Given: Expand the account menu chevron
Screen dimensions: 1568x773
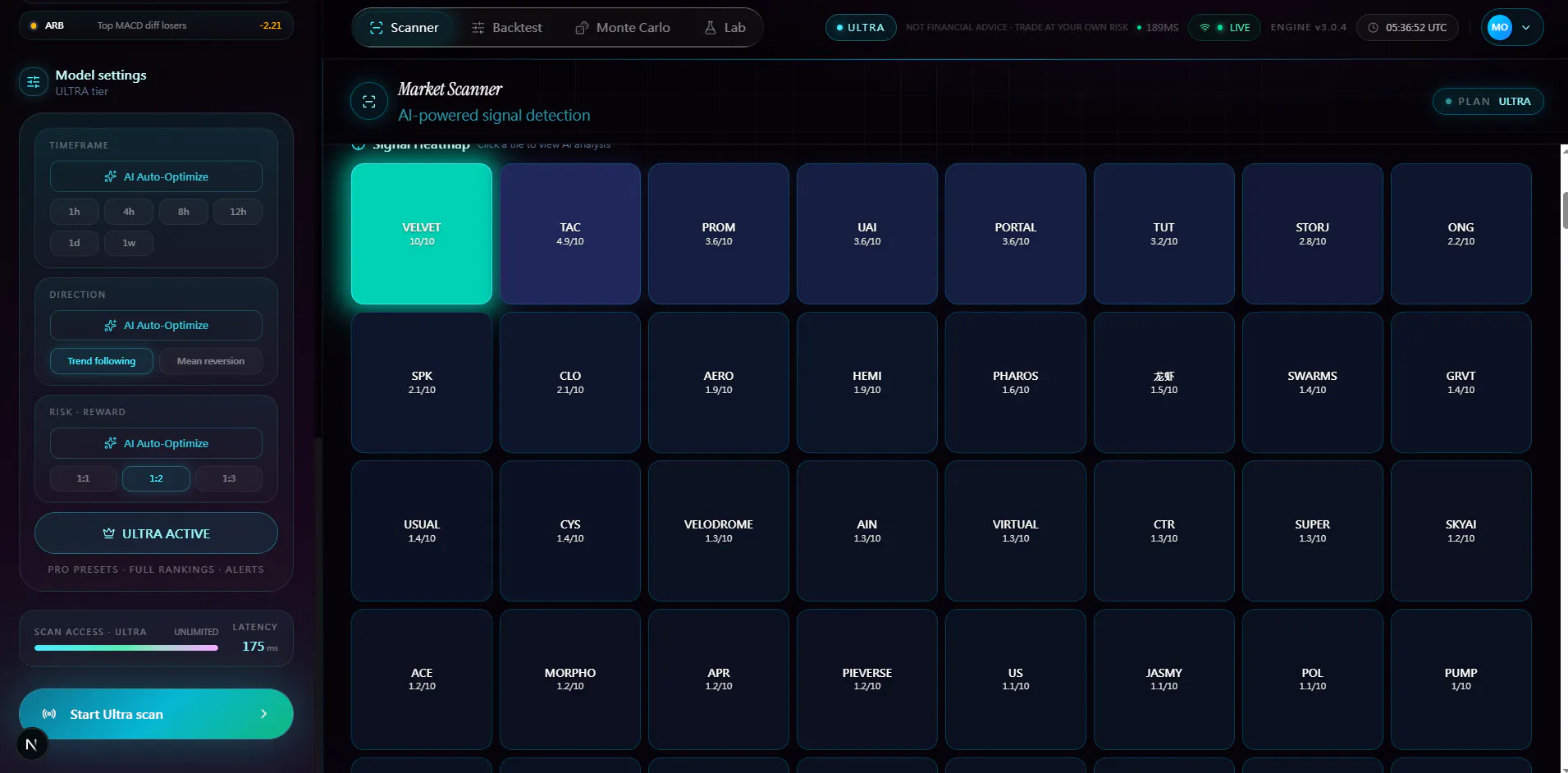Looking at the screenshot, I should [1526, 27].
